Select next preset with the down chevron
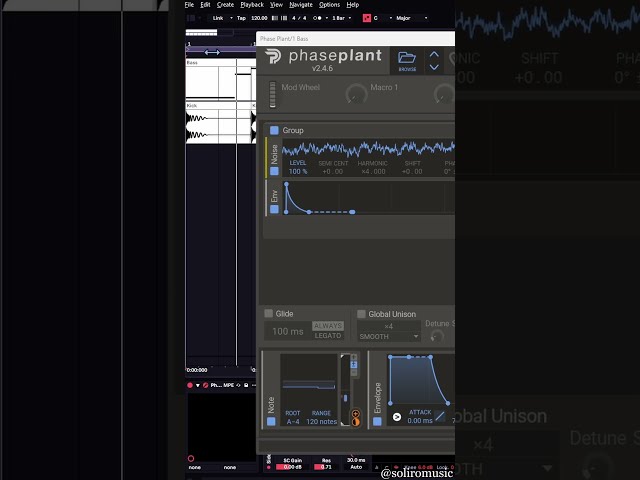Viewport: 640px width, 480px height. pyautogui.click(x=434, y=67)
